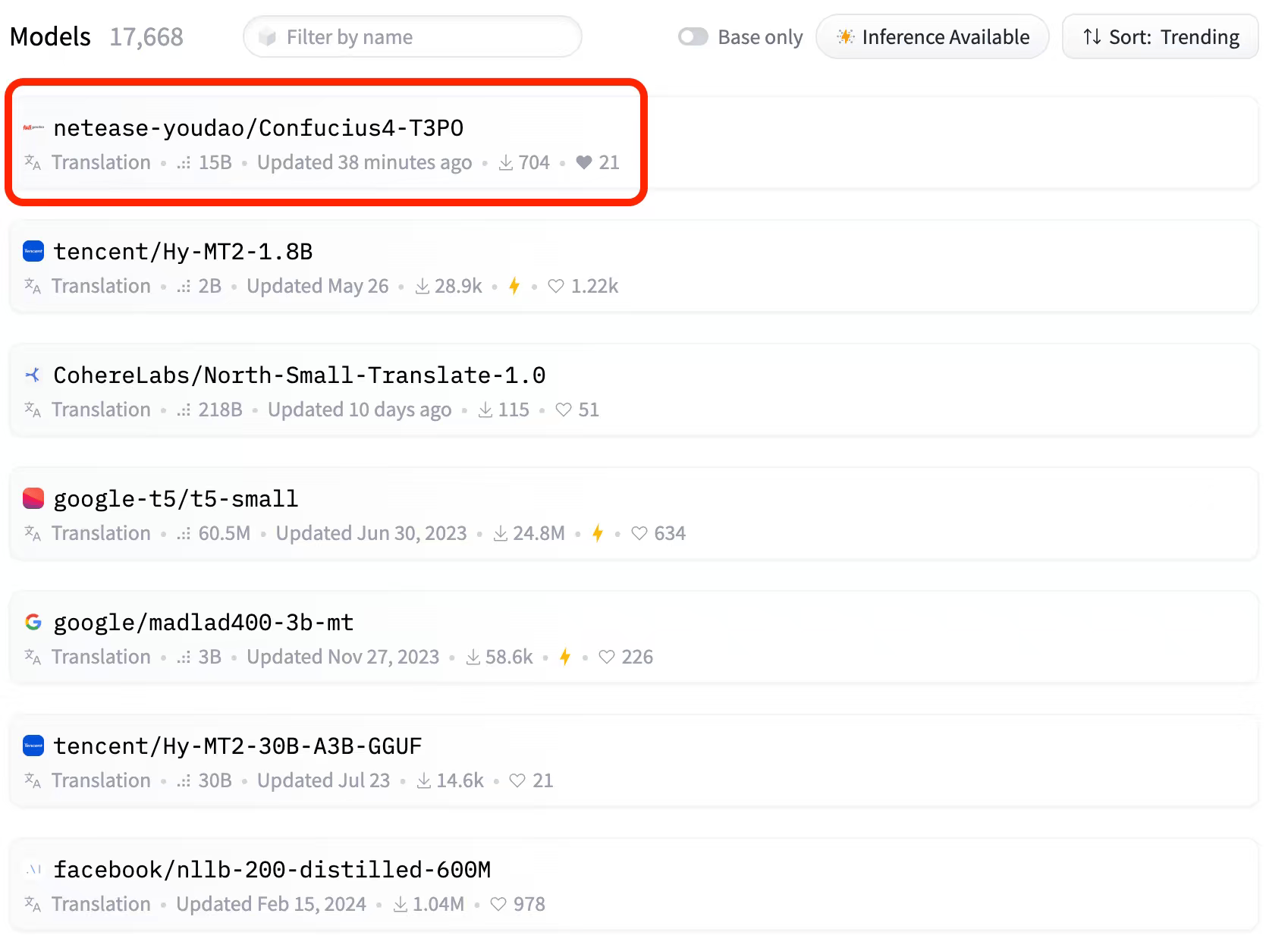Click the parameter size icon on Hy-MT2-30B-A3B-GGUF
The height and width of the screenshot is (948, 1288).
[x=184, y=780]
